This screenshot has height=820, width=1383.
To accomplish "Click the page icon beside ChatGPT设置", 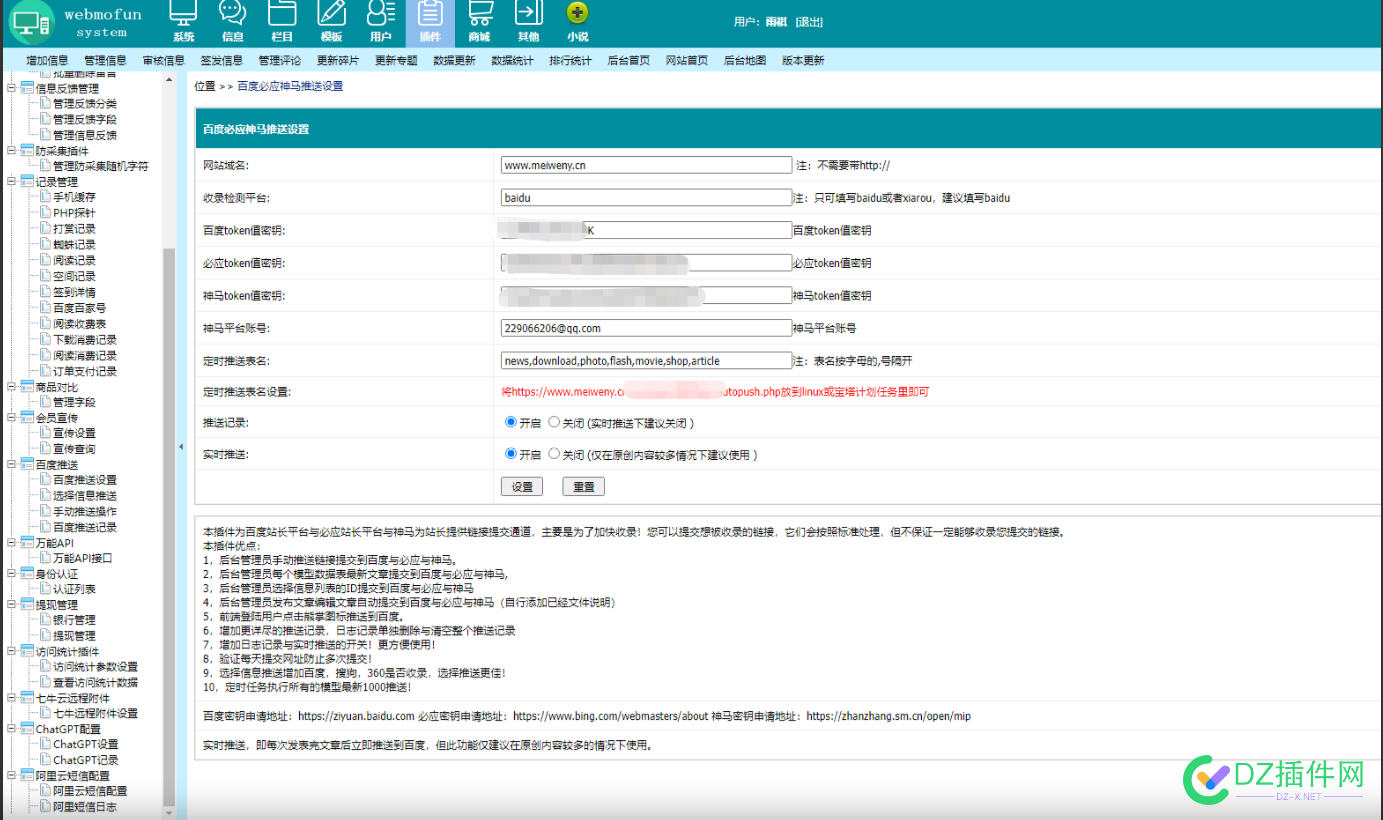I will click(45, 744).
